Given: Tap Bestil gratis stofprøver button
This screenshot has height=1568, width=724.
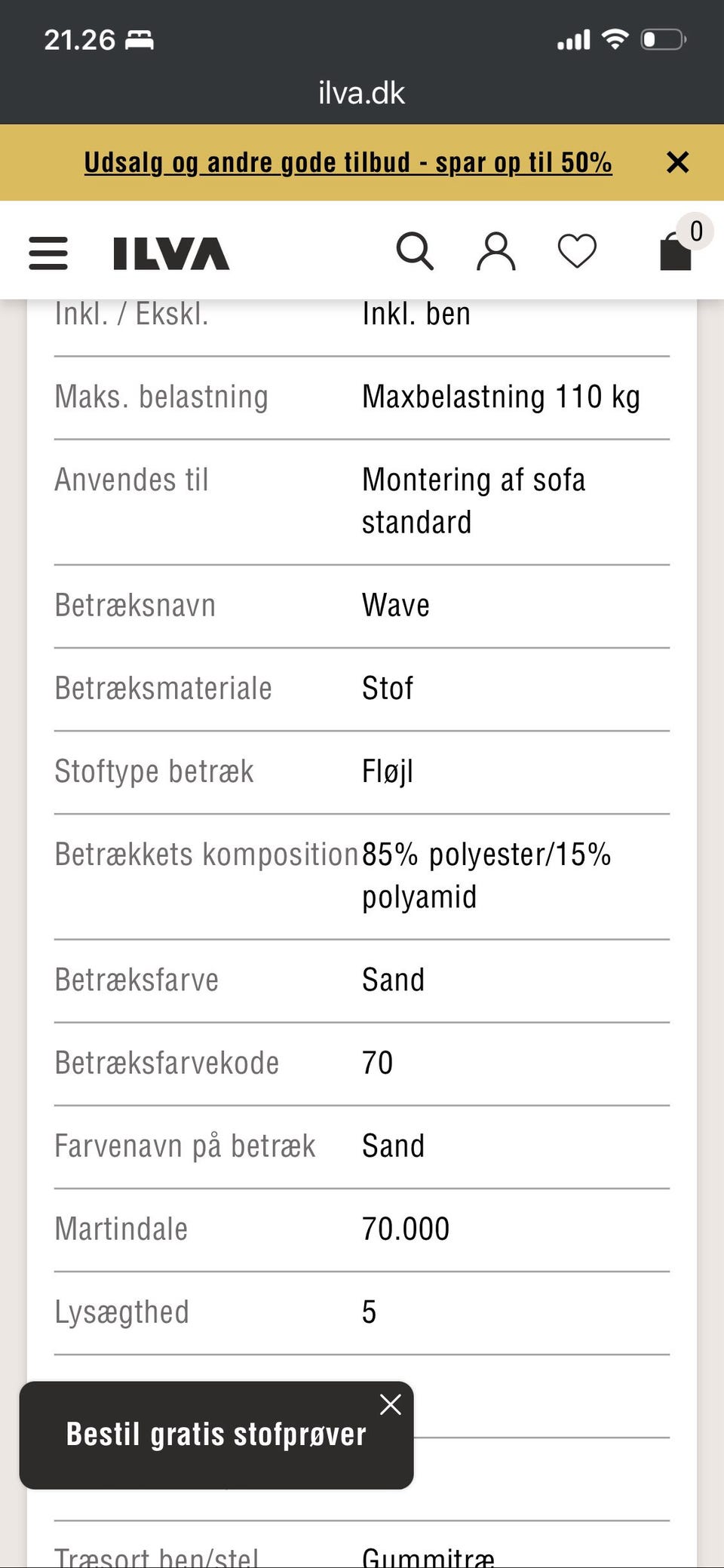Looking at the screenshot, I should 216,1435.
